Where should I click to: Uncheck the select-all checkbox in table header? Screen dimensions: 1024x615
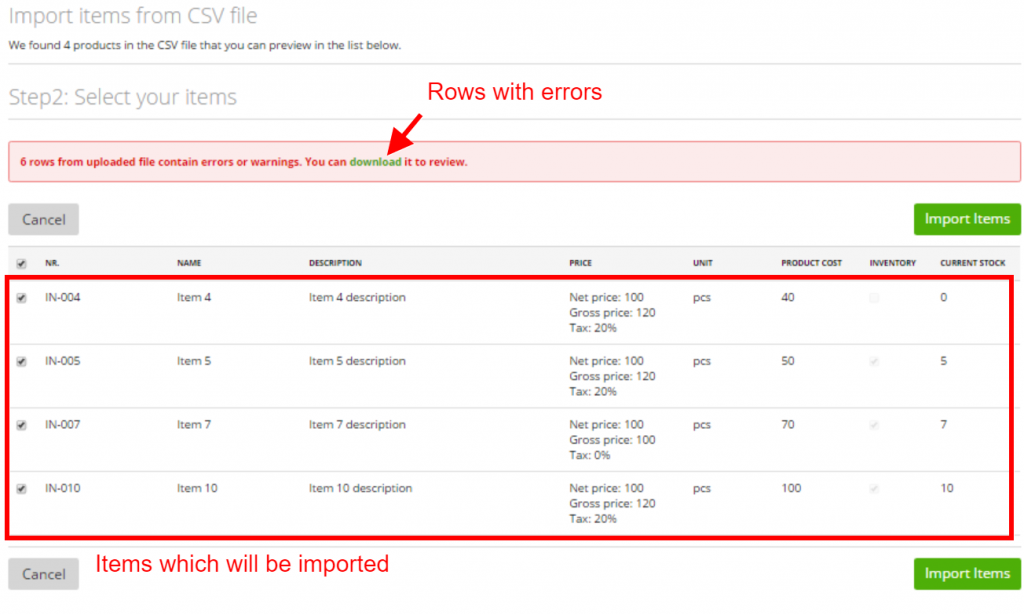(21, 262)
